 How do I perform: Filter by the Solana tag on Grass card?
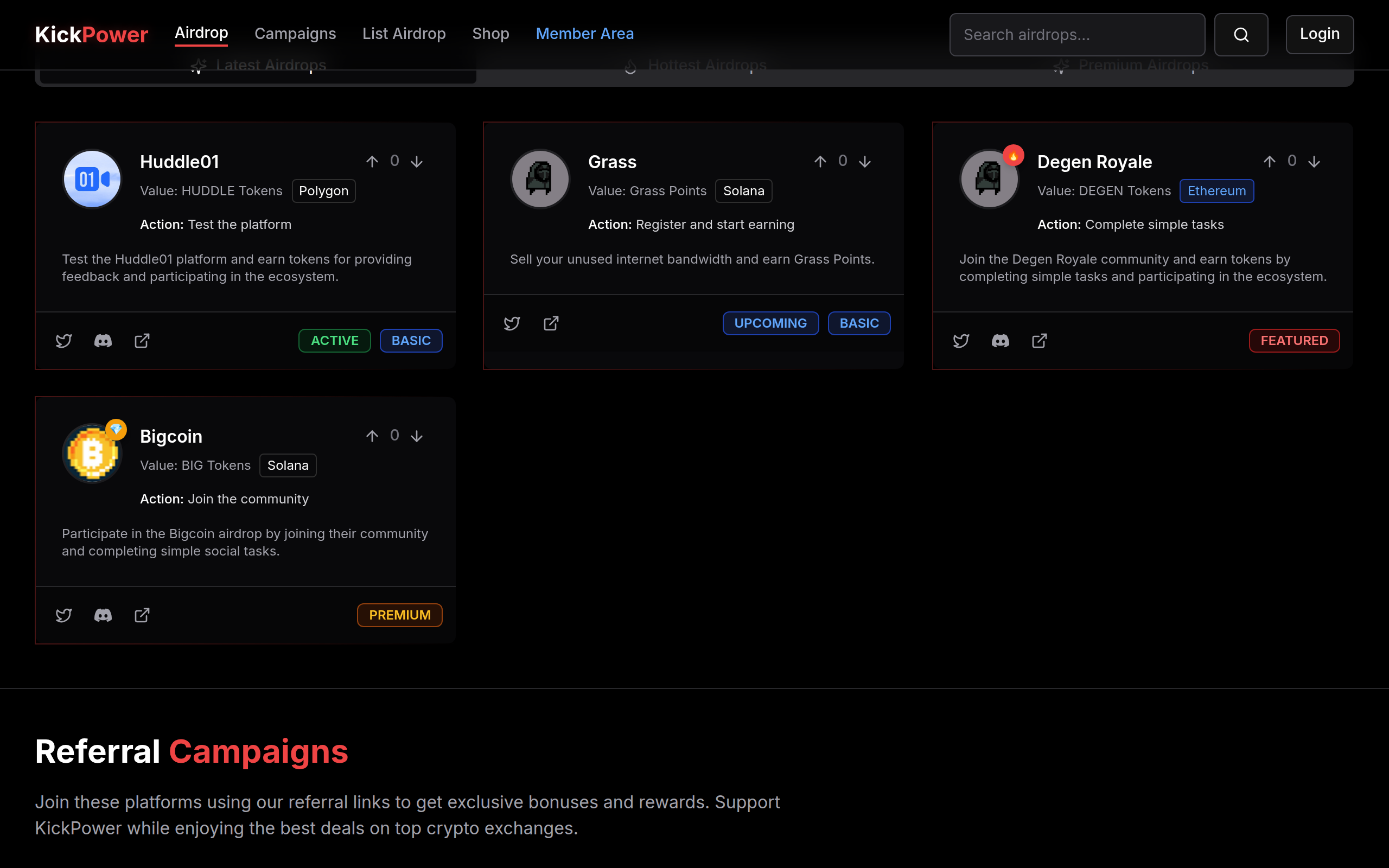(743, 190)
